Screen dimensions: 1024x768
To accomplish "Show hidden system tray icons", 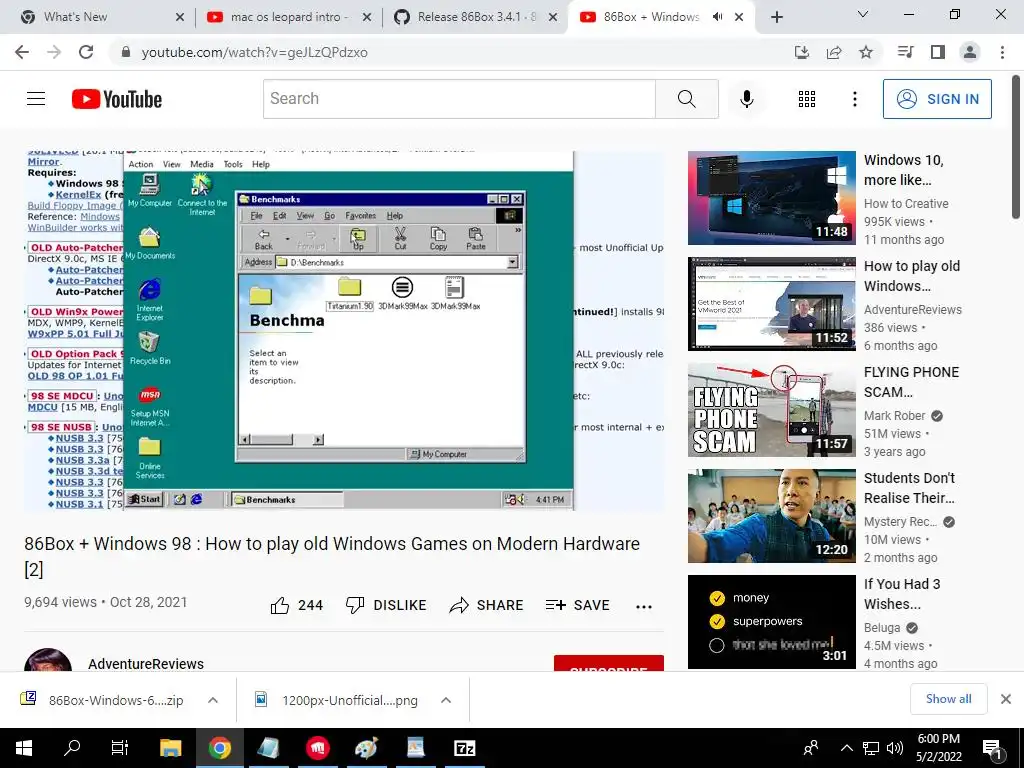I will click(846, 748).
